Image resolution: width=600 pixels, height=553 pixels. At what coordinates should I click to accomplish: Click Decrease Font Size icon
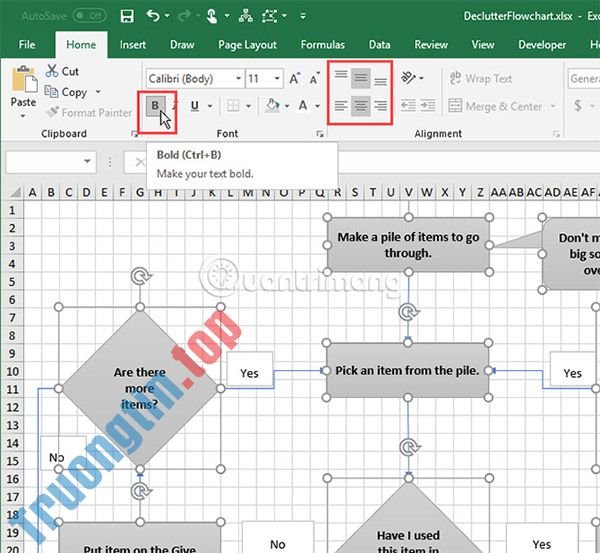pos(315,78)
